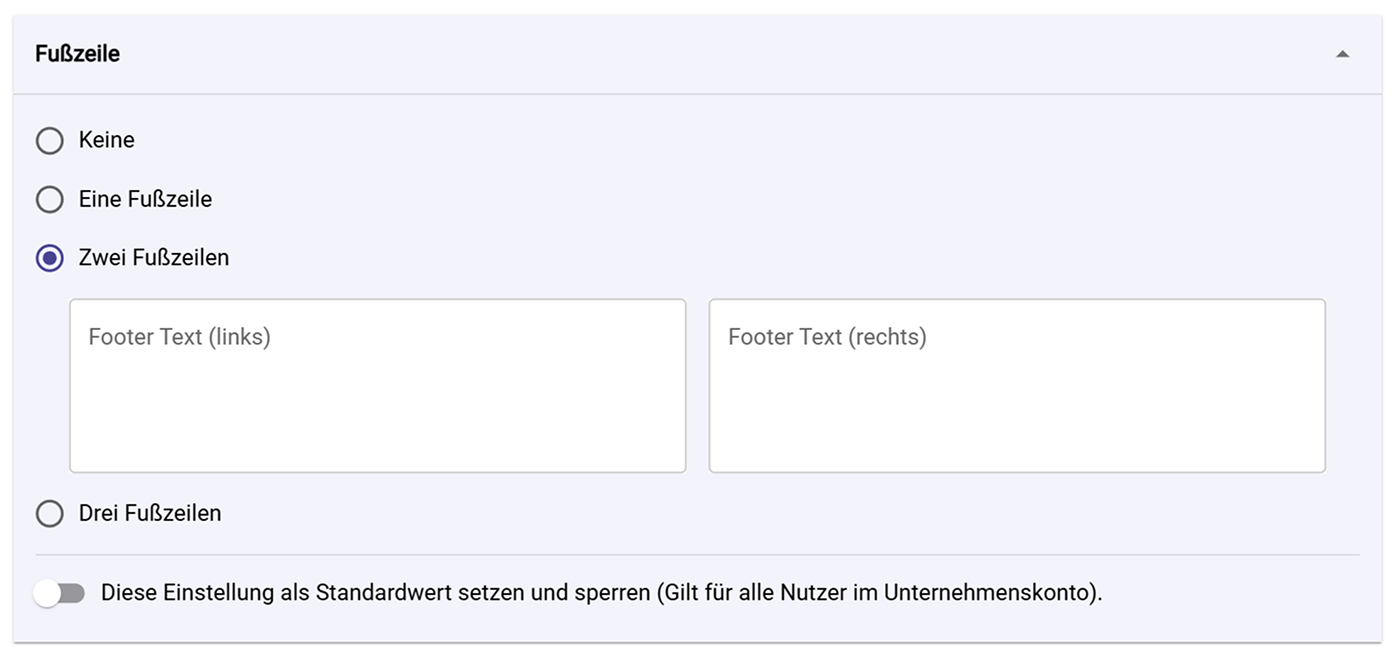Click the "Gilt für alle Nutzer" parenthetical text
This screenshot has height=655, width=1392.
pos(880,592)
